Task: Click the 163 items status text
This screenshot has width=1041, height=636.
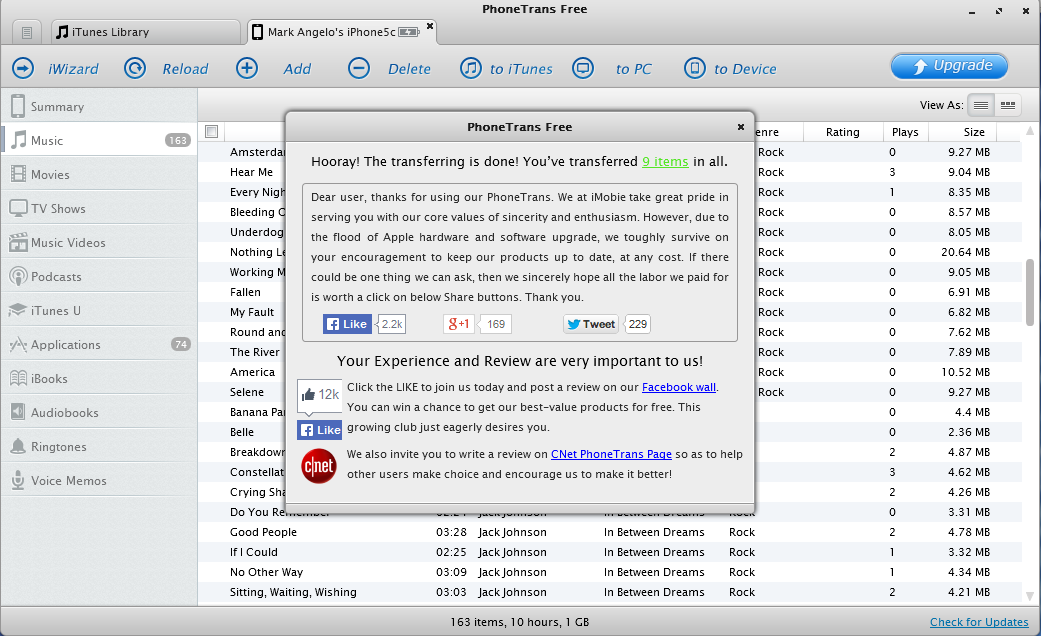Action: tap(520, 622)
